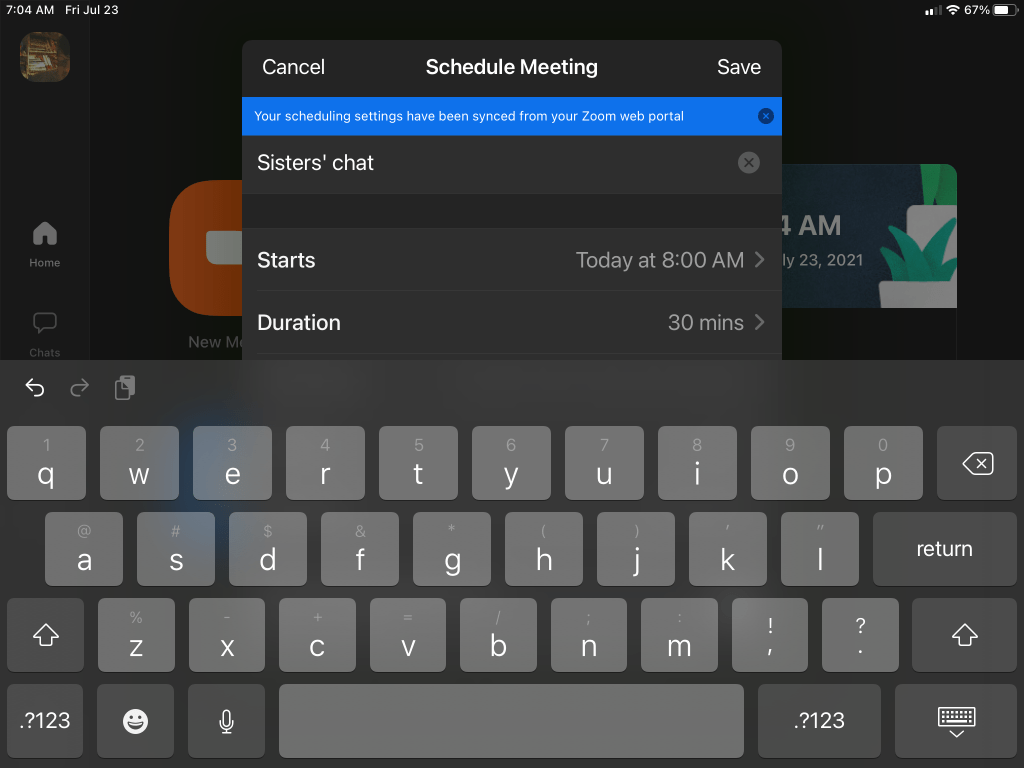Viewport: 1024px width, 768px height.
Task: Tap the microphone dictation key
Action: tap(226, 721)
